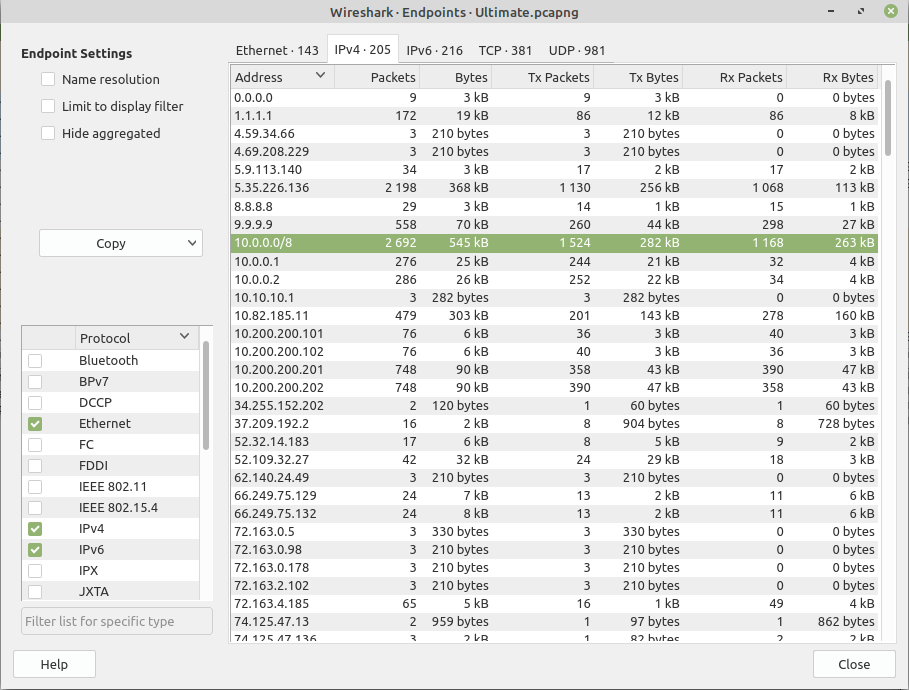Enable the Name resolution checkbox
This screenshot has width=909, height=690.
coord(48,80)
